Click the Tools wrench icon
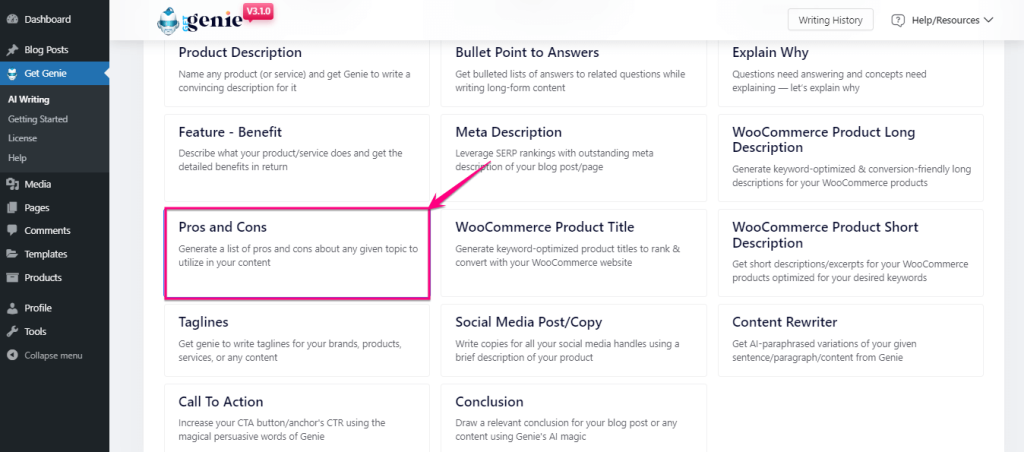Screen dimensions: 1024x452 (x=12, y=331)
